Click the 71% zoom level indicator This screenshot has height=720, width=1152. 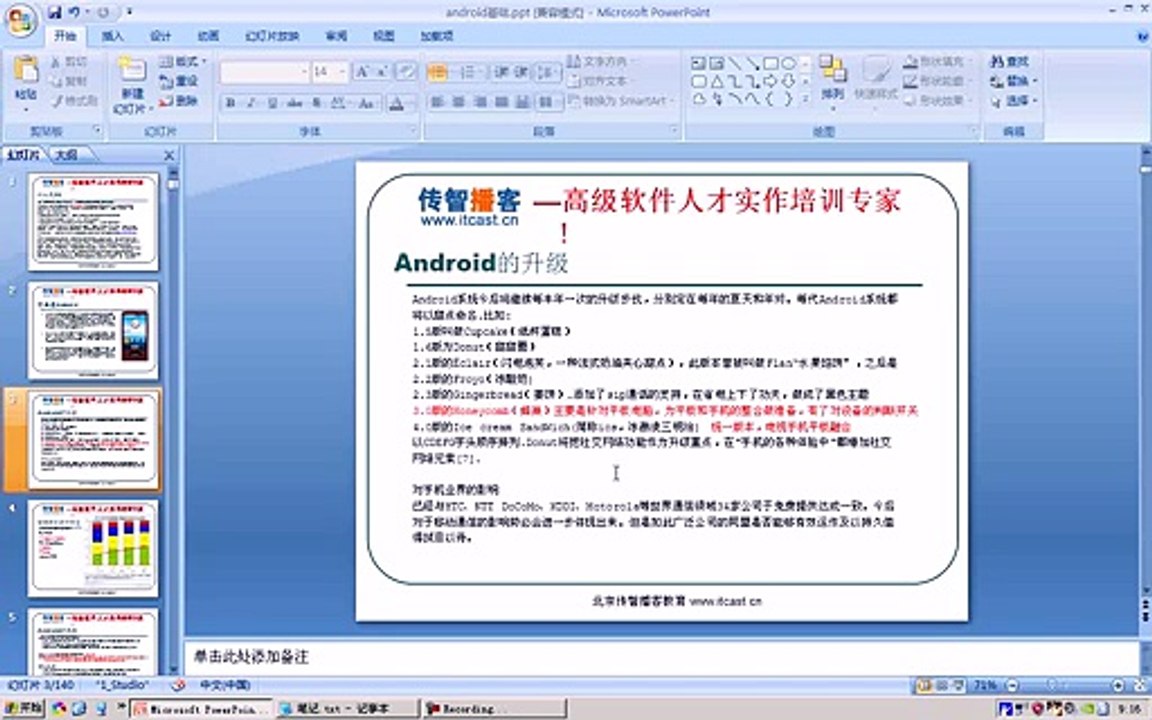click(x=984, y=685)
